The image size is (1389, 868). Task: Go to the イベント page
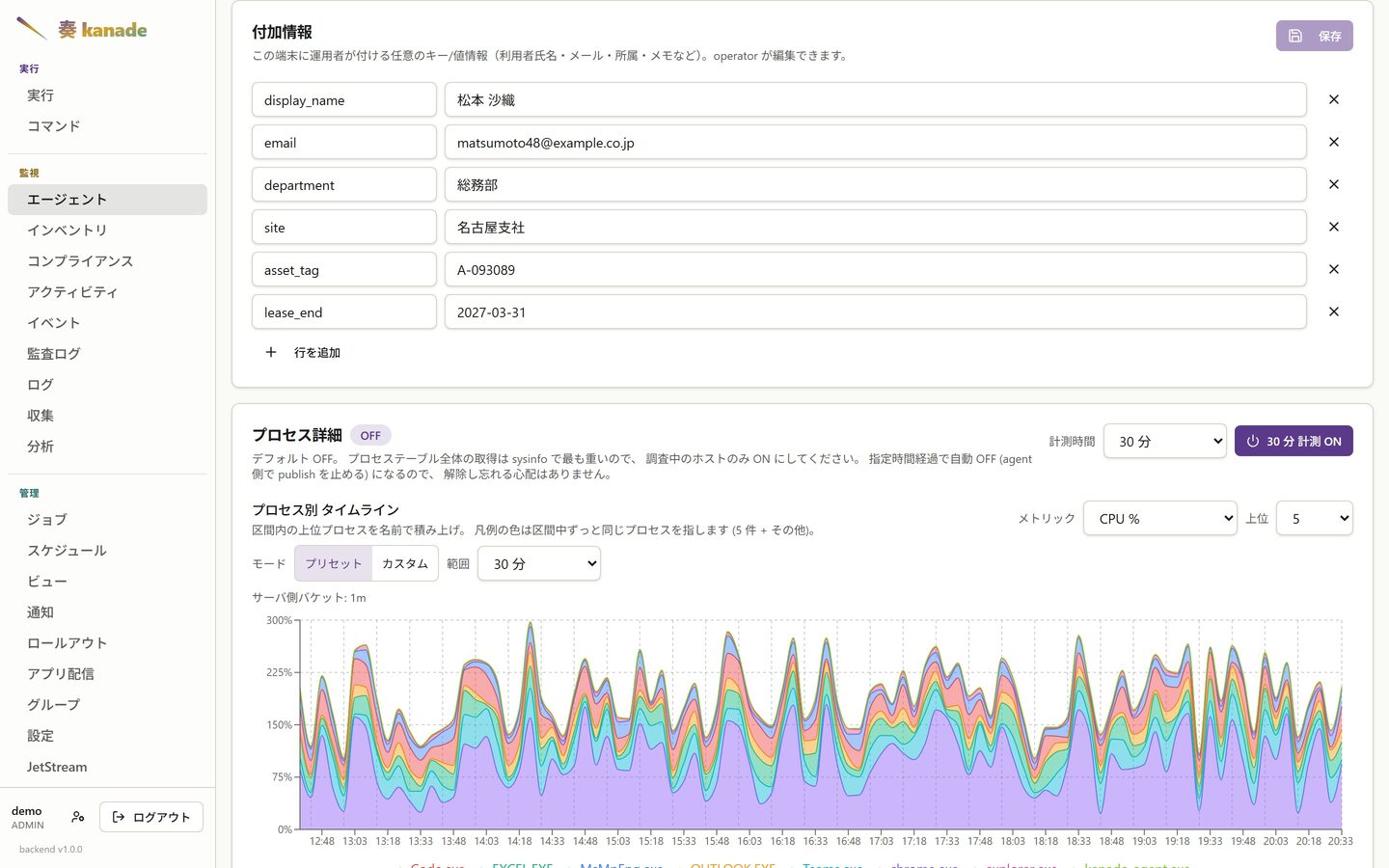coord(107,323)
